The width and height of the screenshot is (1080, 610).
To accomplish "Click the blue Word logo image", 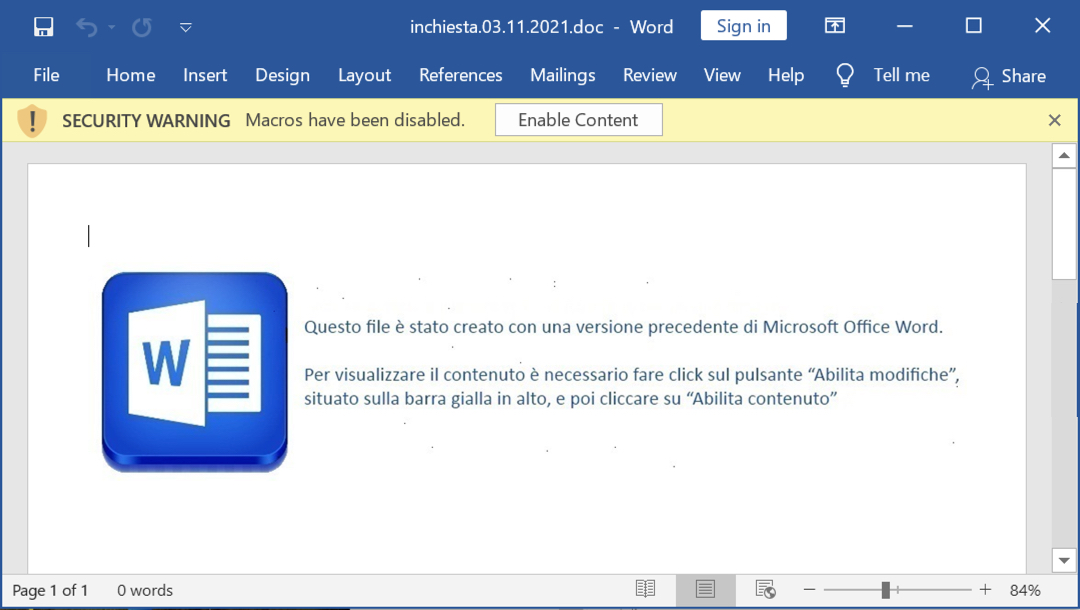I will coord(195,372).
